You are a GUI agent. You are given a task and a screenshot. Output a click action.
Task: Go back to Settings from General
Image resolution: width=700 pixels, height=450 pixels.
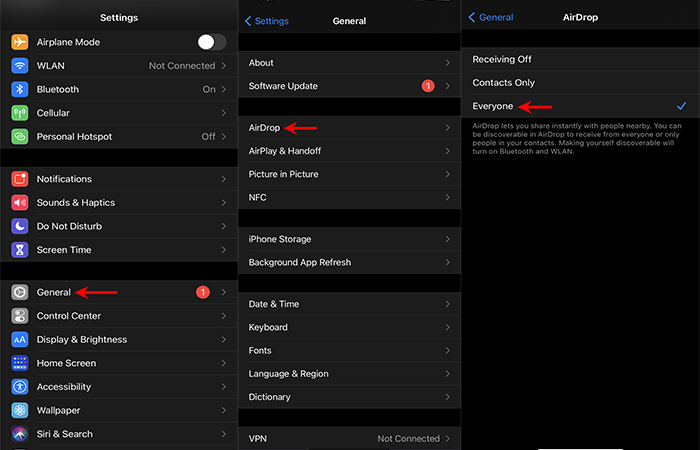pos(267,21)
